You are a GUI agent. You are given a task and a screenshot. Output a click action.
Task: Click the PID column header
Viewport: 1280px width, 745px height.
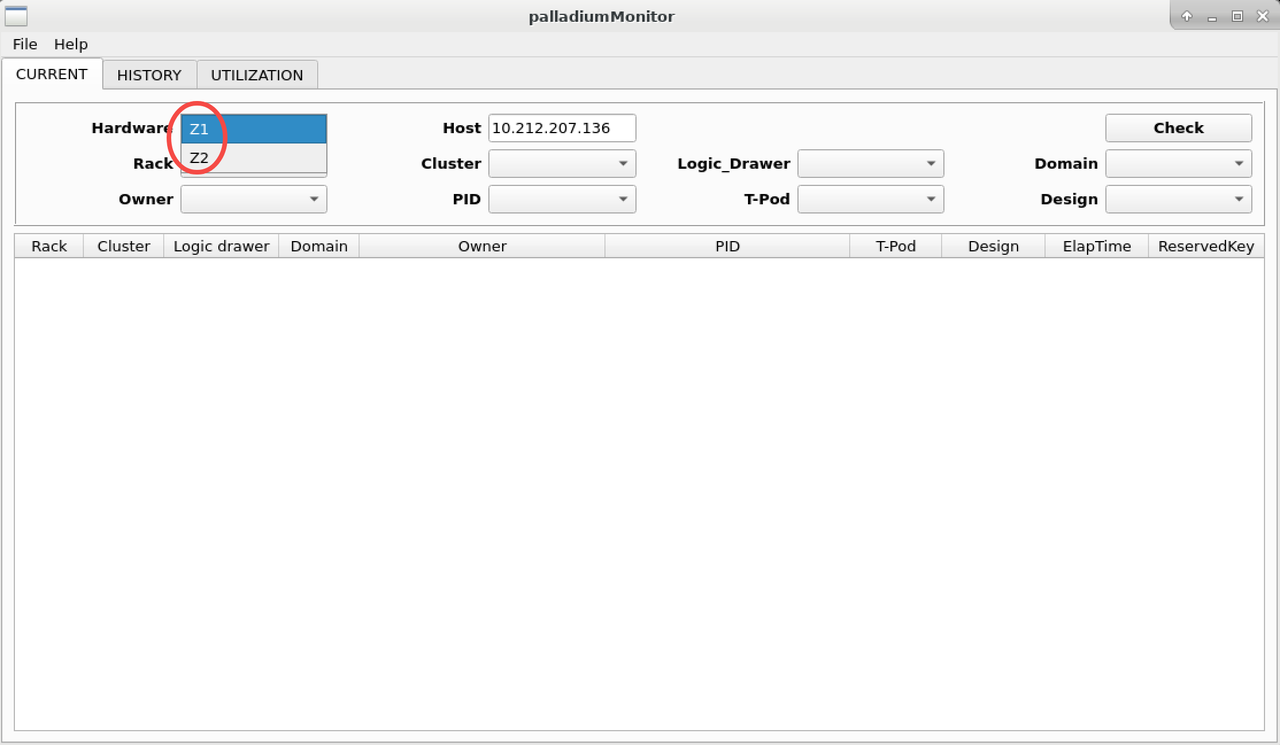(x=727, y=246)
